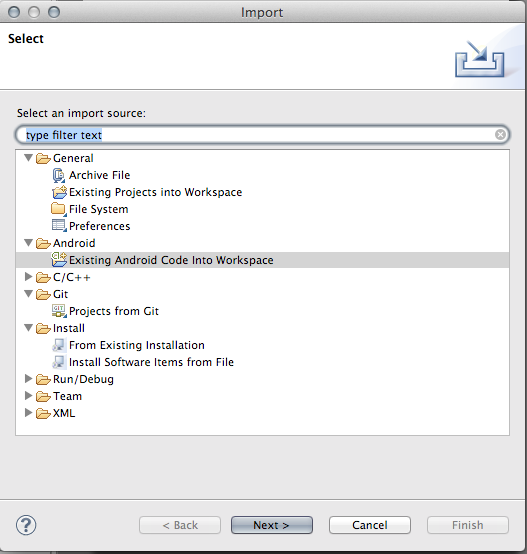The image size is (527, 554).
Task: Expand the C/C++ folder node
Action: (29, 277)
